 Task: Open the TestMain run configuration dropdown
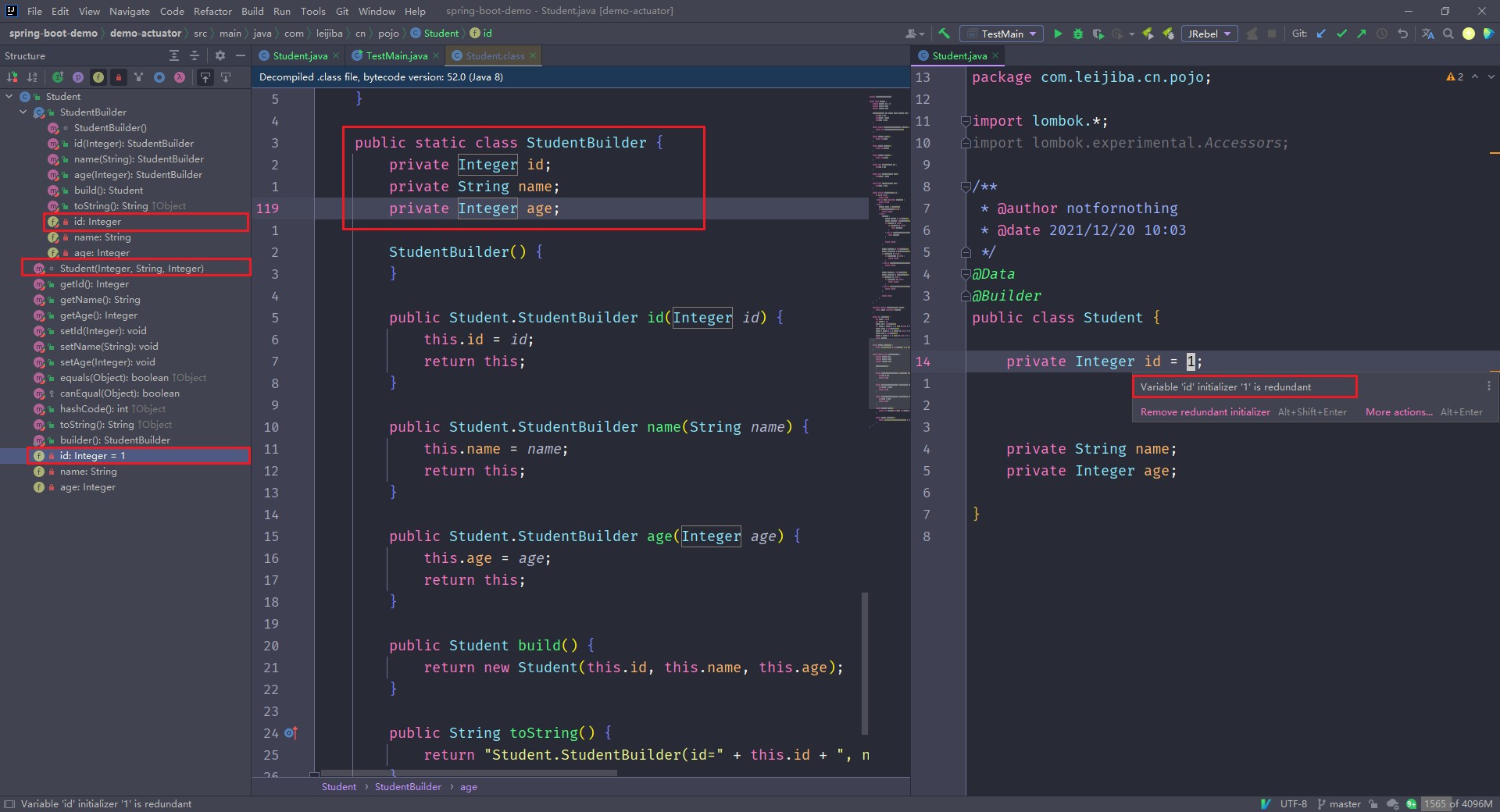[x=1002, y=34]
